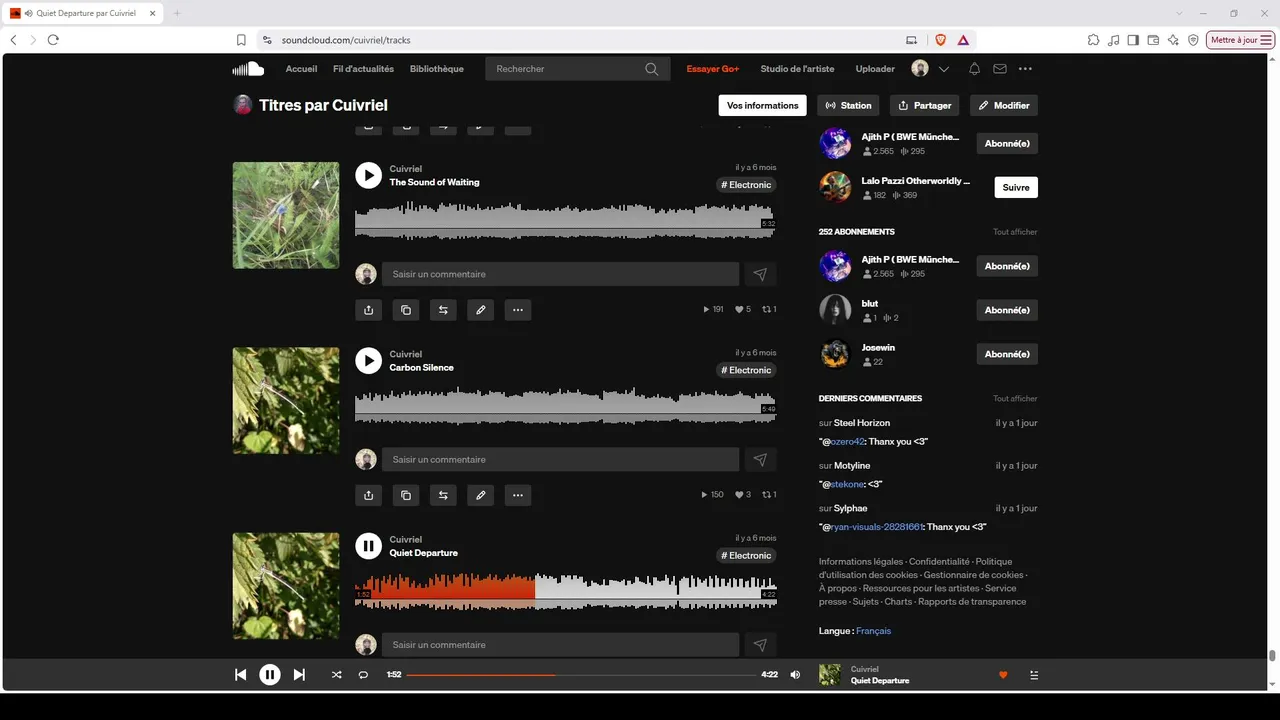Edit the Carbon Silence track

click(481, 495)
